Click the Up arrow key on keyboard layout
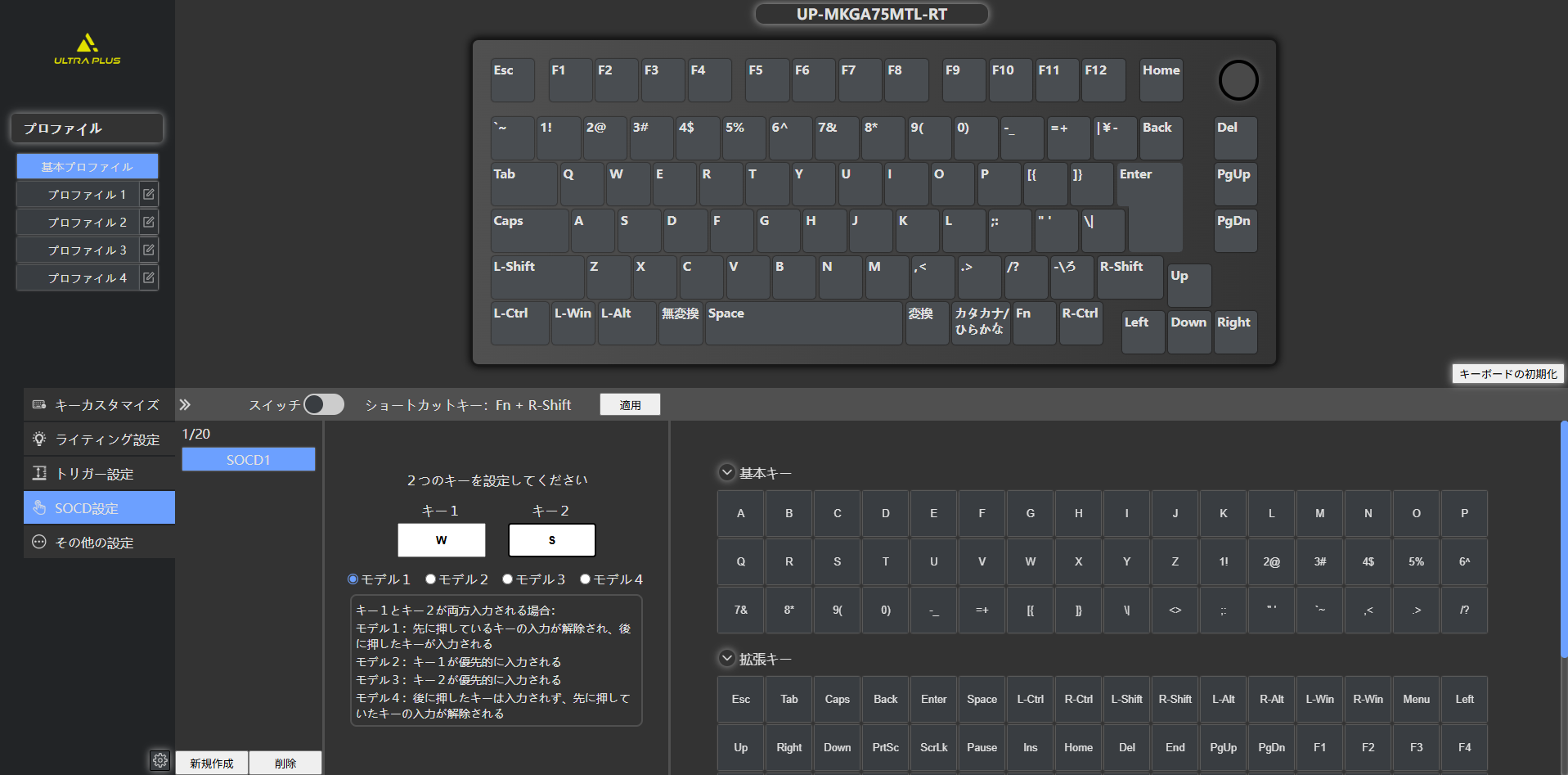The width and height of the screenshot is (1568, 775). coord(1189,286)
